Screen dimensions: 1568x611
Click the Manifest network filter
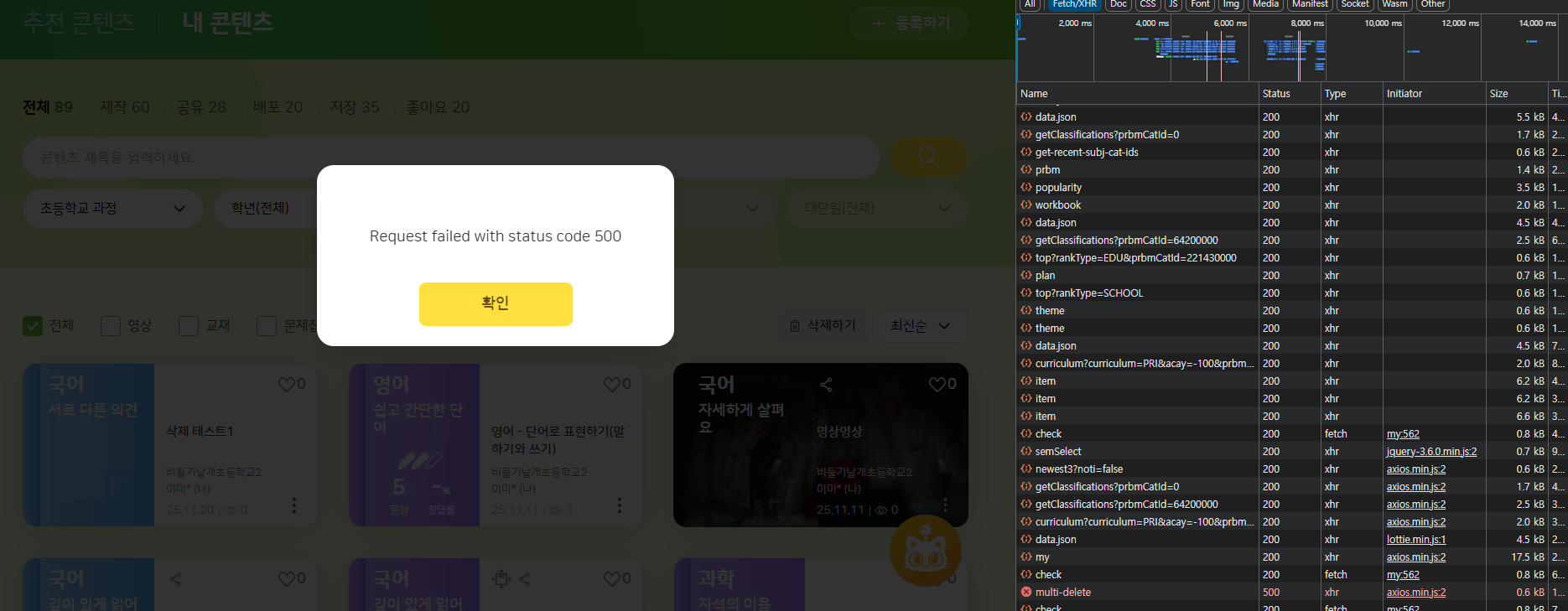pyautogui.click(x=1310, y=4)
